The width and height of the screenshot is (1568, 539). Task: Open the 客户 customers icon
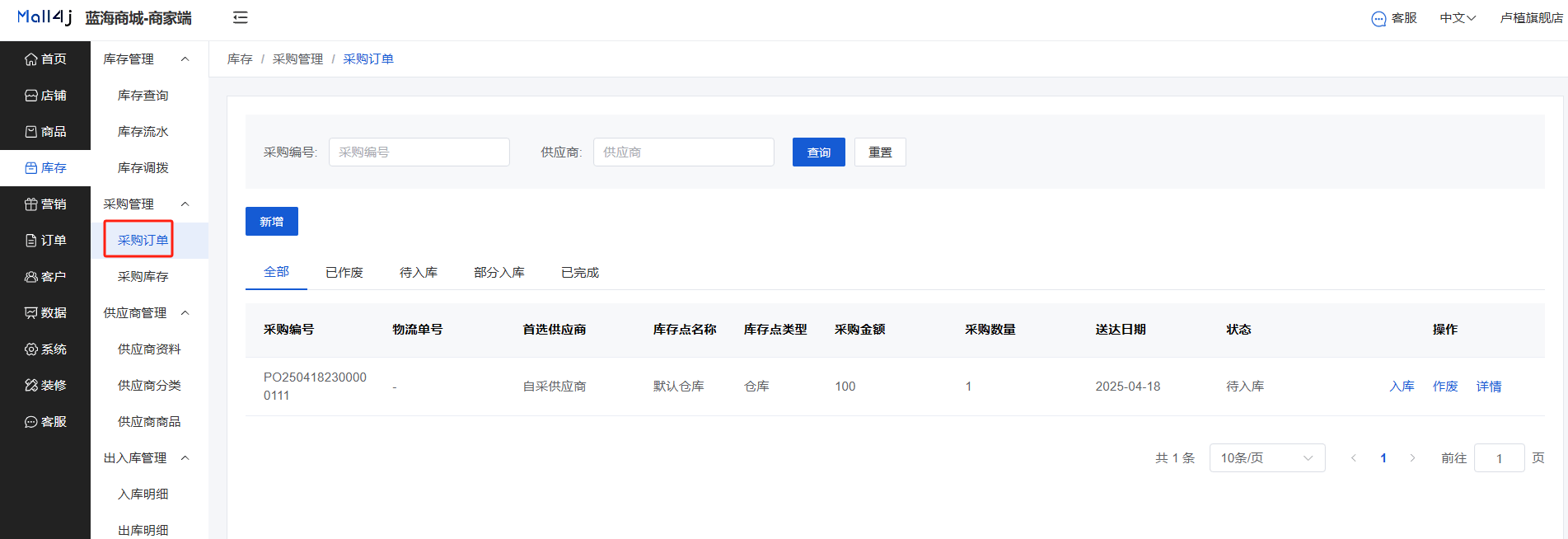(x=31, y=277)
